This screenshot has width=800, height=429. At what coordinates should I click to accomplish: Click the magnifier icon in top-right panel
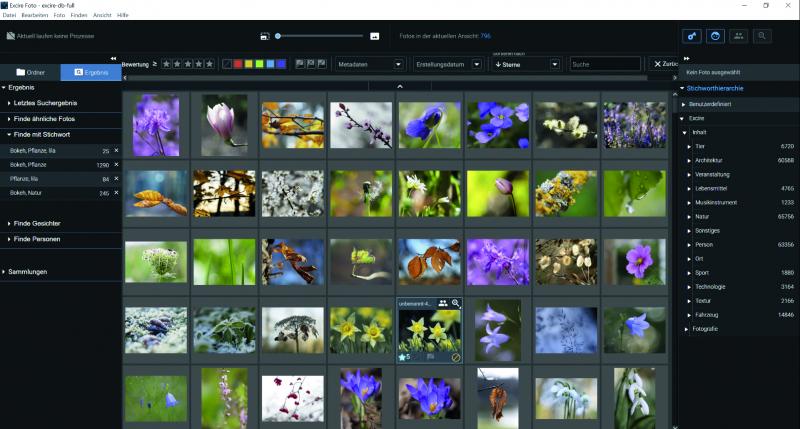point(762,36)
